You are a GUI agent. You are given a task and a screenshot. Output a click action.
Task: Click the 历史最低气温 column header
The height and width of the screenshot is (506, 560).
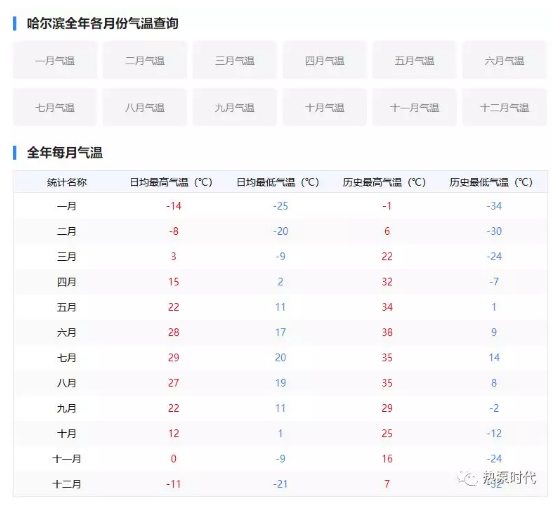coord(491,182)
